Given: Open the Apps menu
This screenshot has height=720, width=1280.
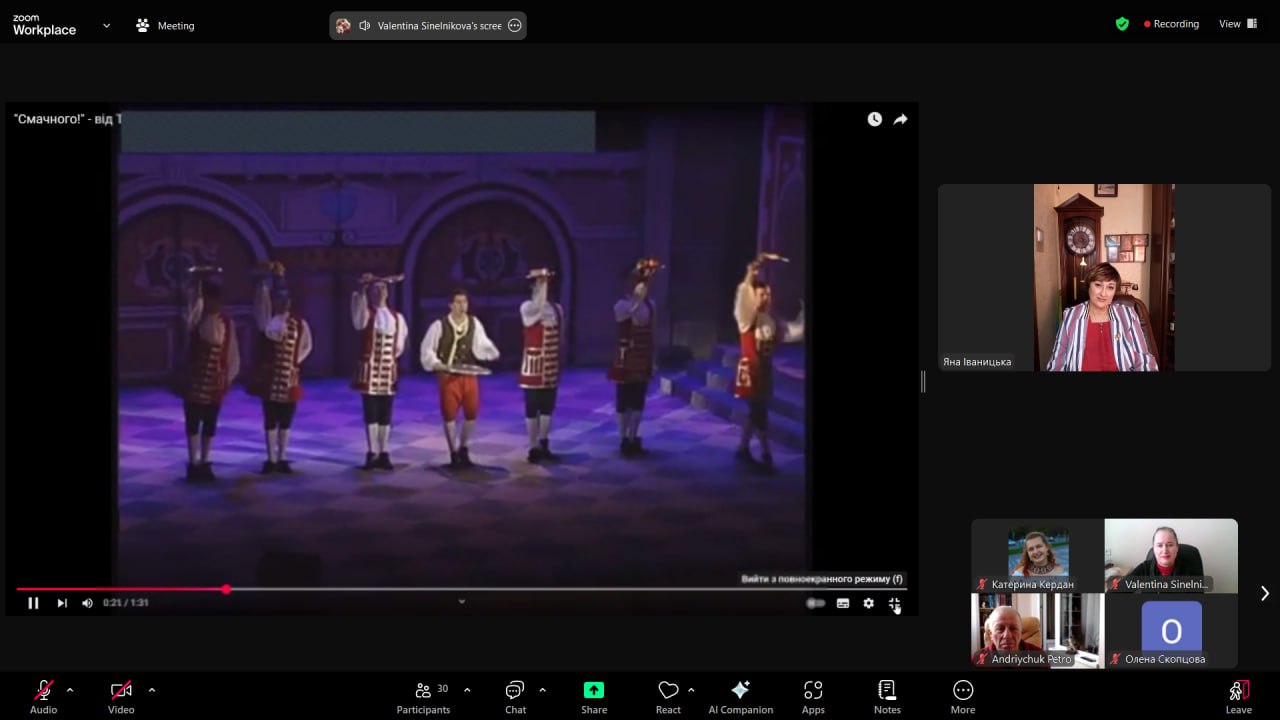Looking at the screenshot, I should tap(813, 696).
